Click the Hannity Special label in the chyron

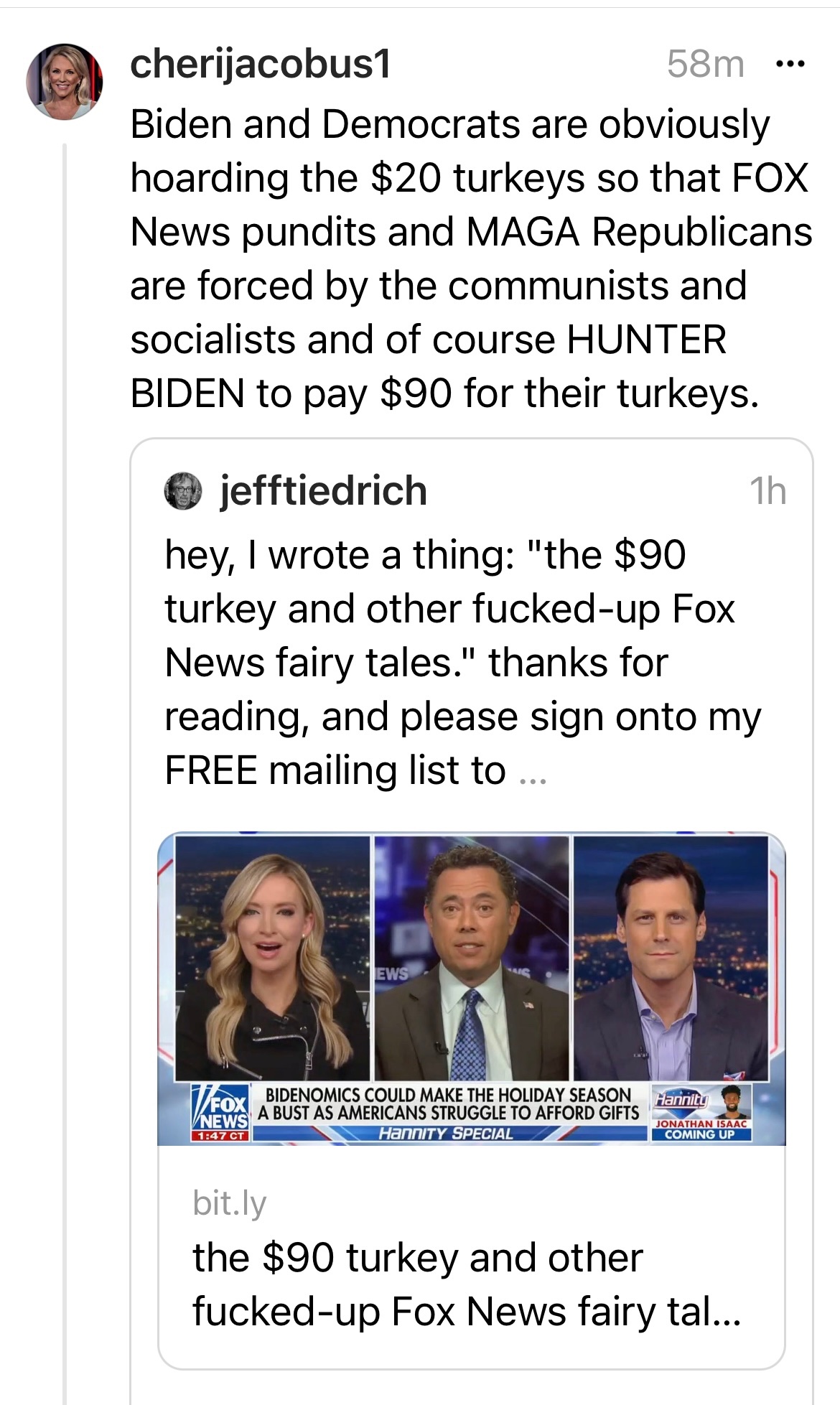tap(446, 1134)
